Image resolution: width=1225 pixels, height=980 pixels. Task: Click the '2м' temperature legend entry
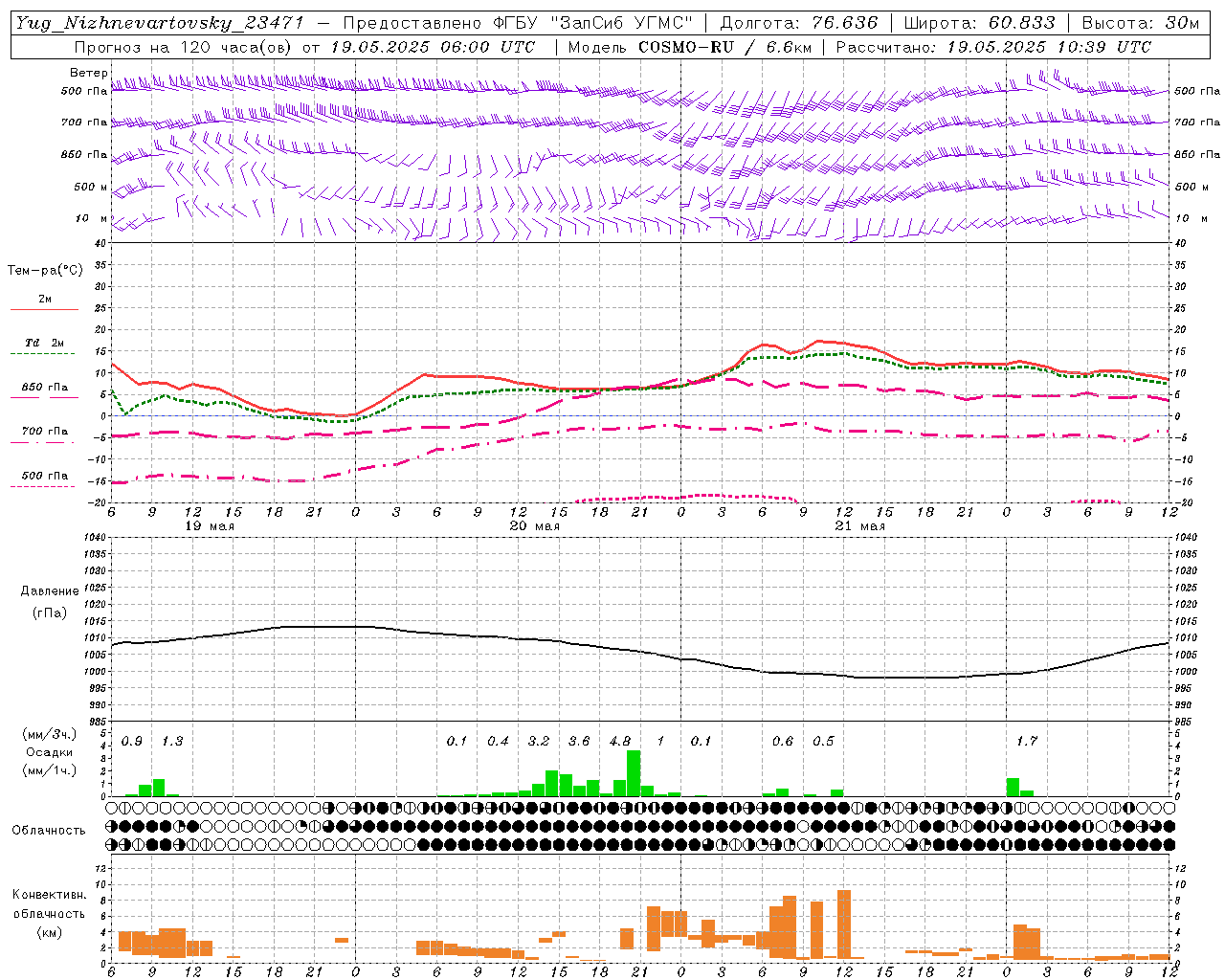pyautogui.click(x=45, y=299)
